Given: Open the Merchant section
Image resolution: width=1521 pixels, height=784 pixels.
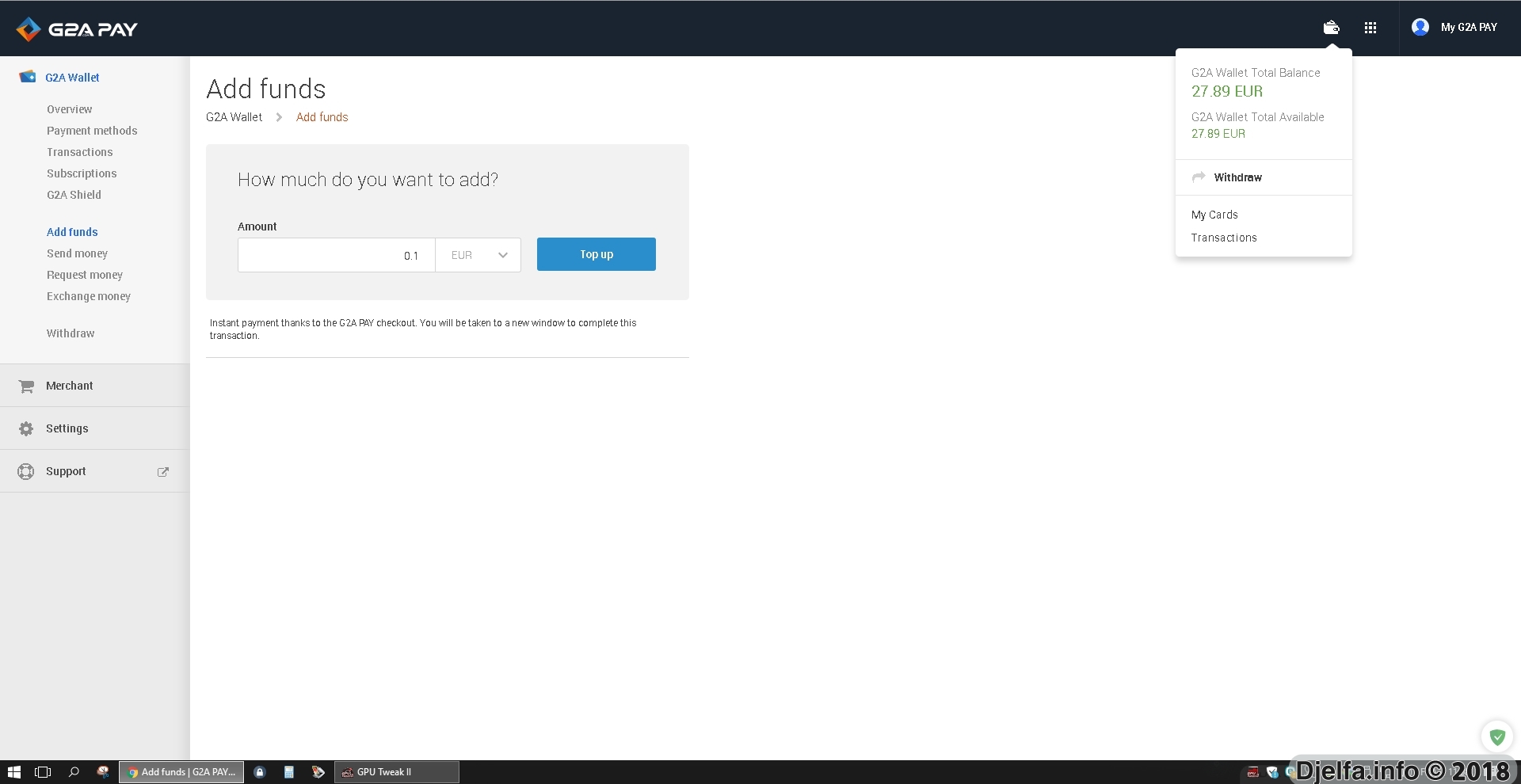Looking at the screenshot, I should pos(70,386).
